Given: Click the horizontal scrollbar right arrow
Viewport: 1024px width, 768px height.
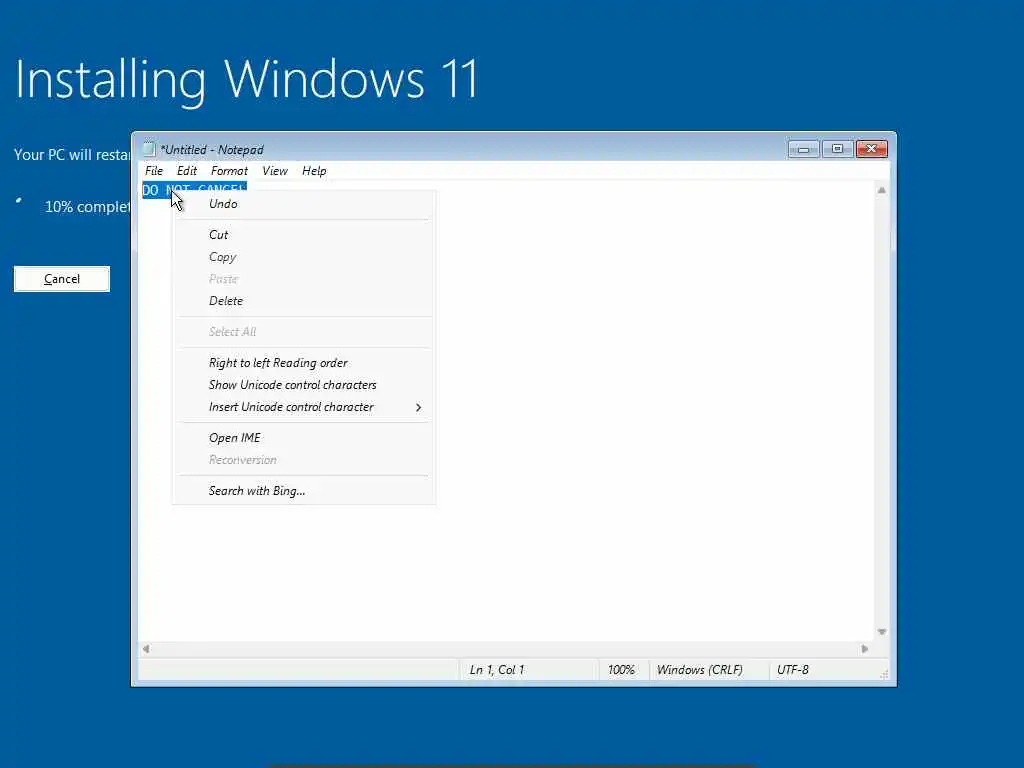Looking at the screenshot, I should pos(865,649).
